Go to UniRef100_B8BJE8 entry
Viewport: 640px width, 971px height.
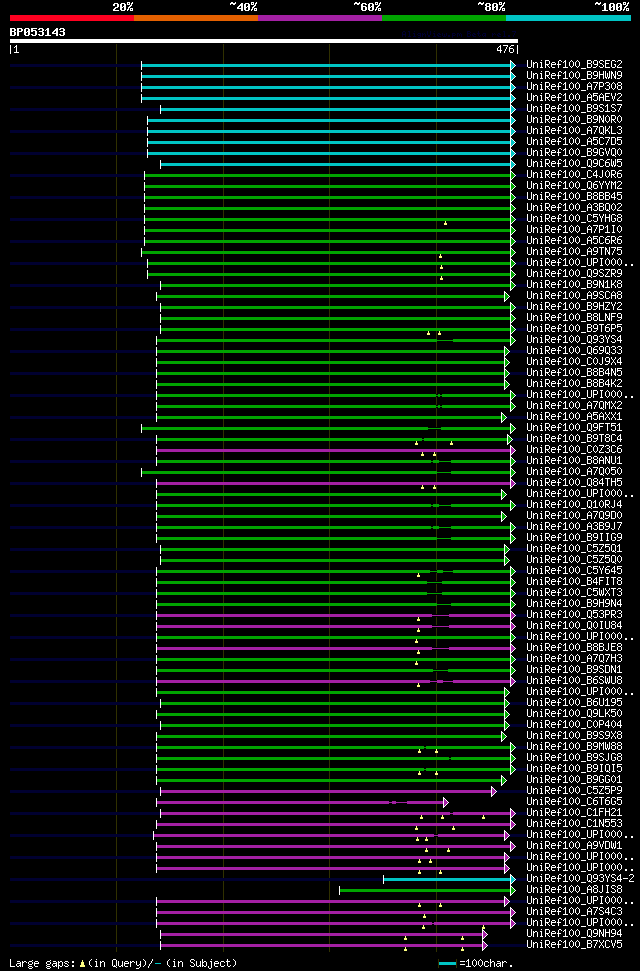coord(574,648)
